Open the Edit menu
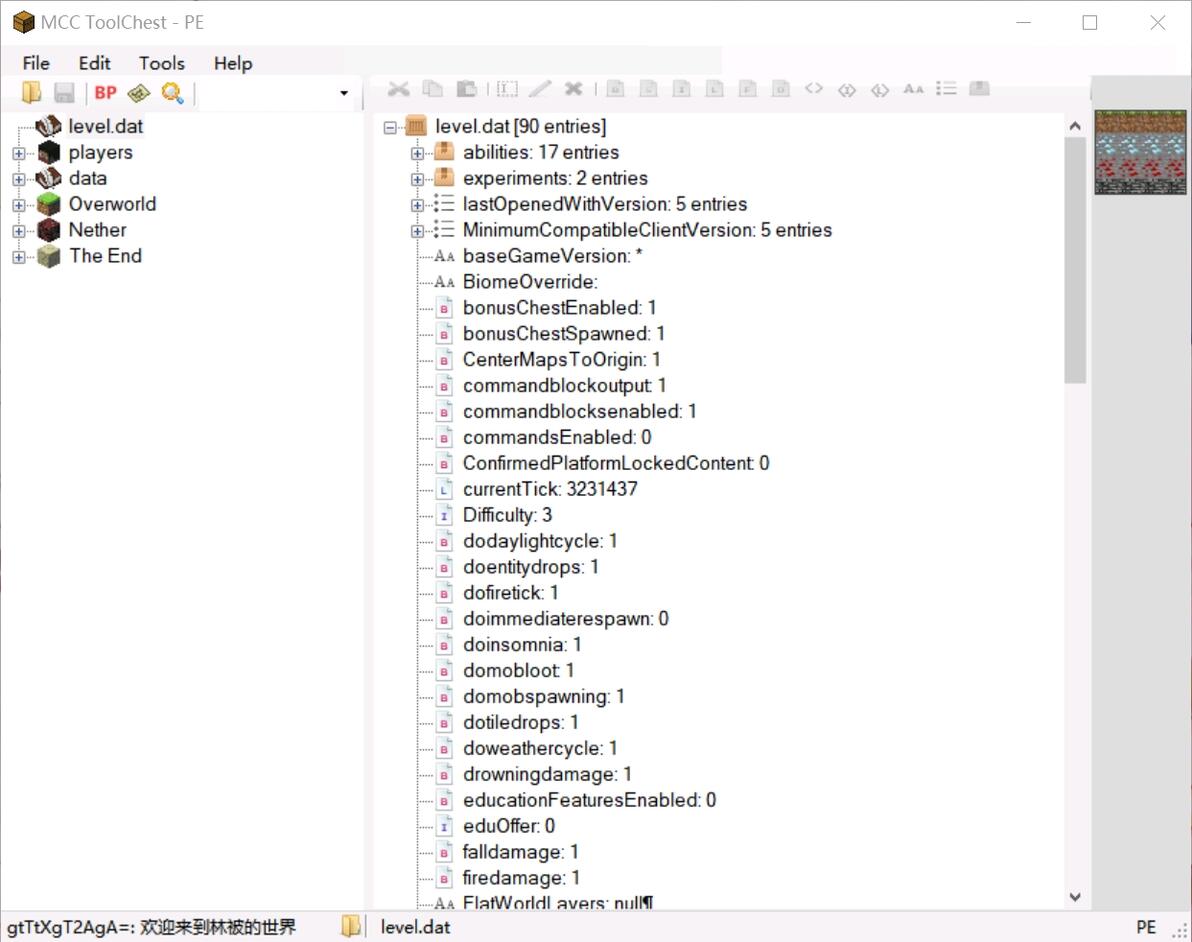This screenshot has height=942, width=1192. pos(95,63)
